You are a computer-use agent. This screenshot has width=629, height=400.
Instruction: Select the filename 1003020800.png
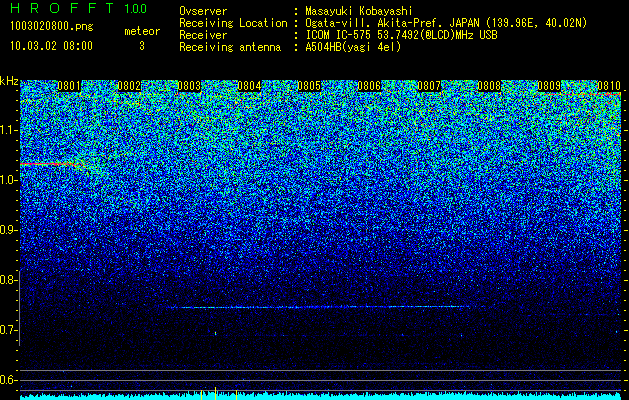(x=52, y=26)
